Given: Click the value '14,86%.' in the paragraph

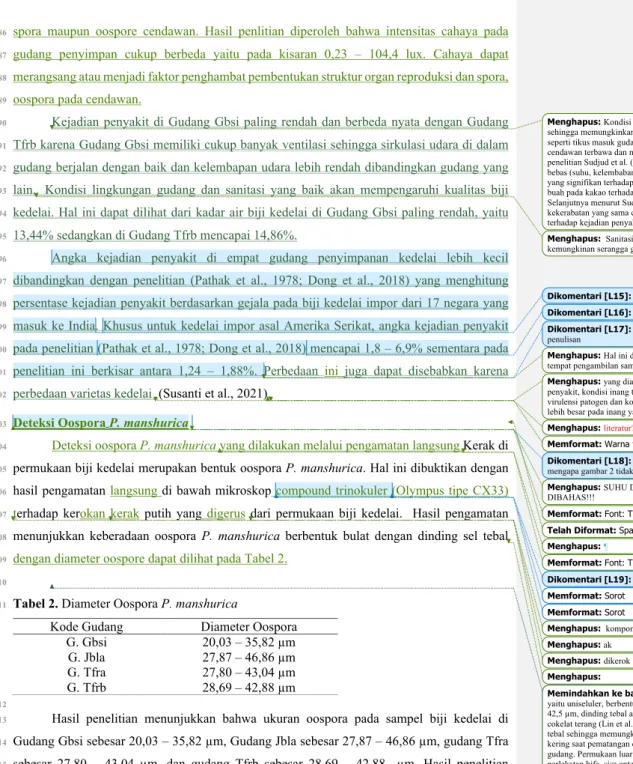Looking at the screenshot, I should point(275,235).
